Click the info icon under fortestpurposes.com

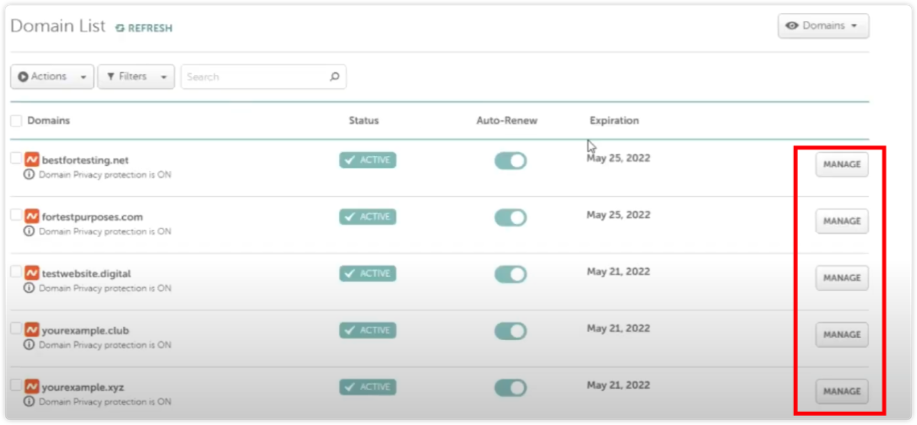point(29,231)
